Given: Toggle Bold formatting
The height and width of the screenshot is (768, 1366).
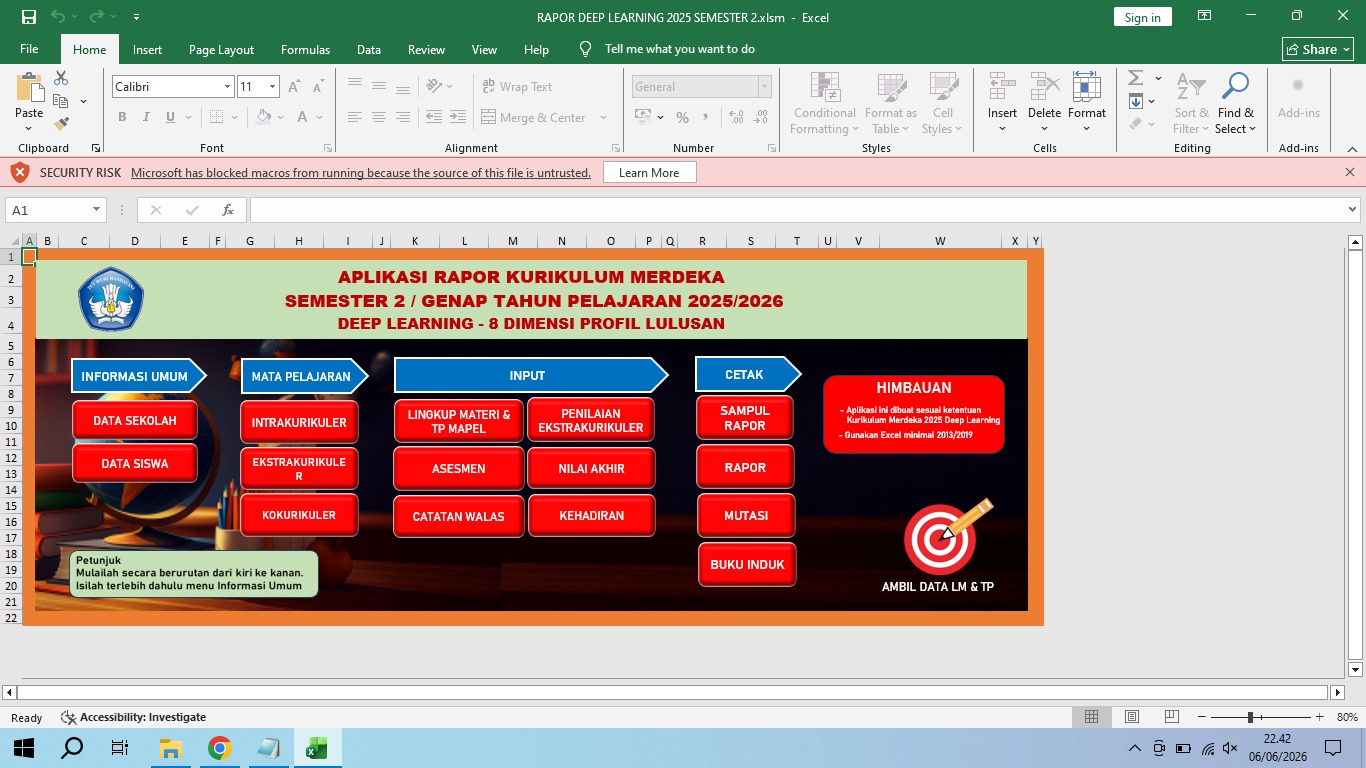Looking at the screenshot, I should [x=122, y=117].
